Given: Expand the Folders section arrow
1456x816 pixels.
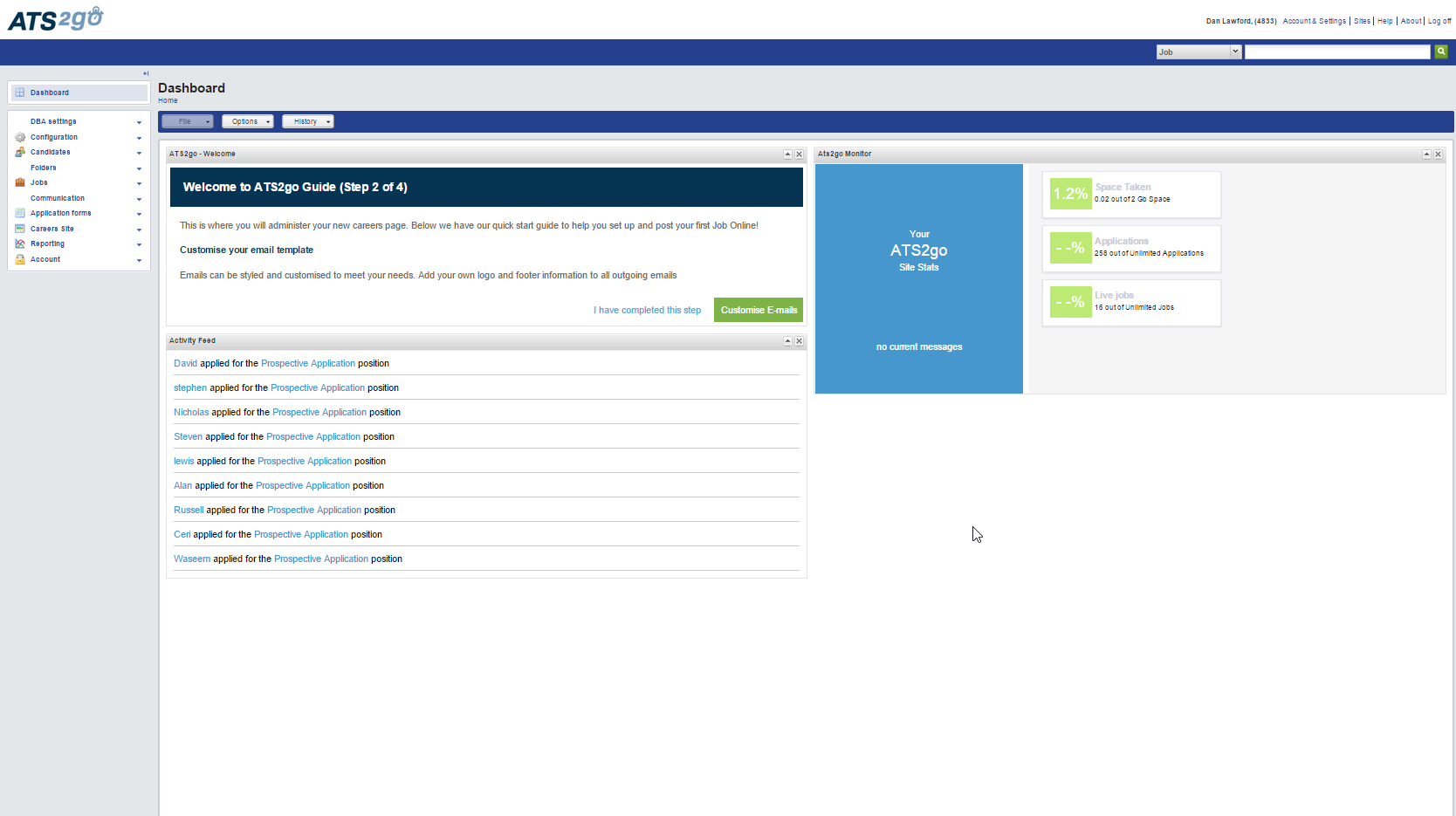Looking at the screenshot, I should click(139, 168).
